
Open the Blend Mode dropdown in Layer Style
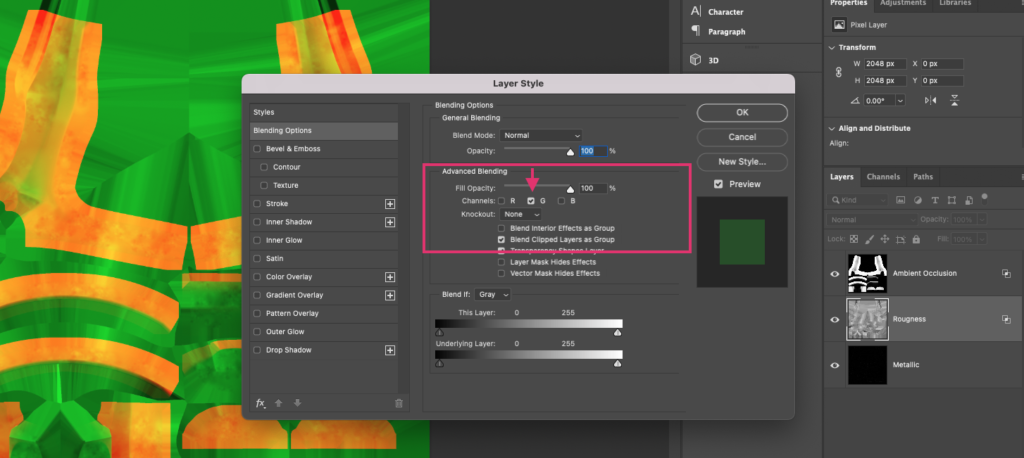click(x=541, y=135)
